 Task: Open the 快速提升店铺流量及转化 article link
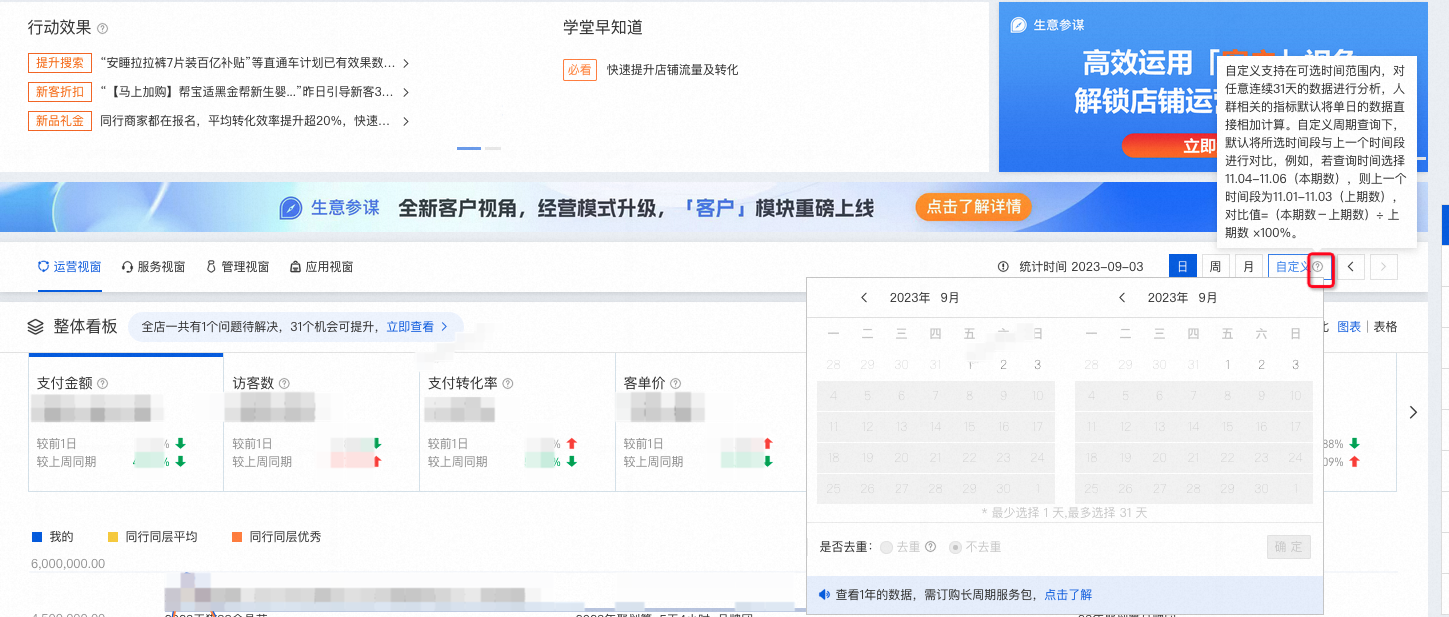click(x=672, y=70)
